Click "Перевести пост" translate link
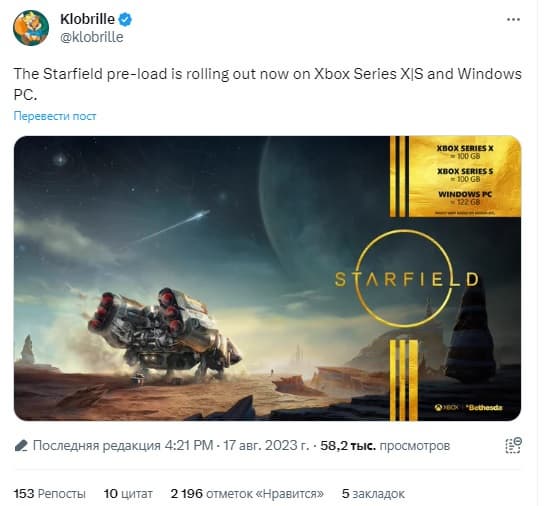Viewport: 546px width, 506px height. 55,116
